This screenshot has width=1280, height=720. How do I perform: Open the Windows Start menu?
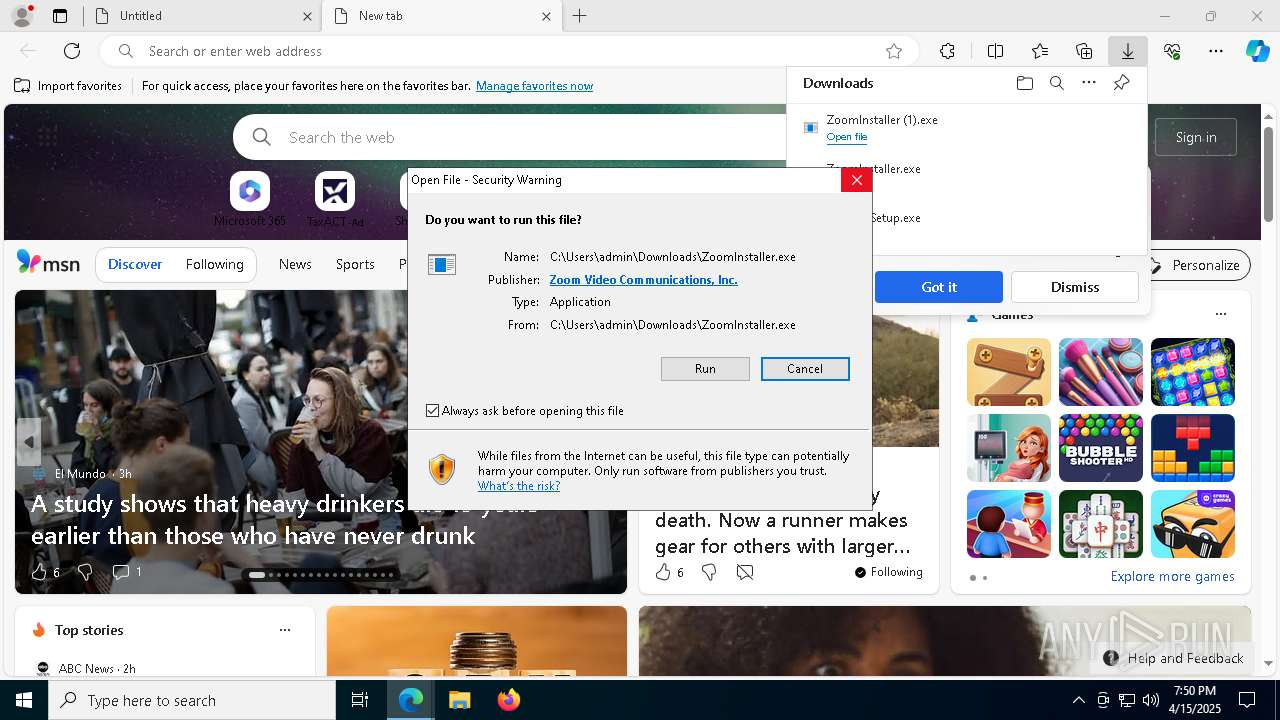click(24, 700)
